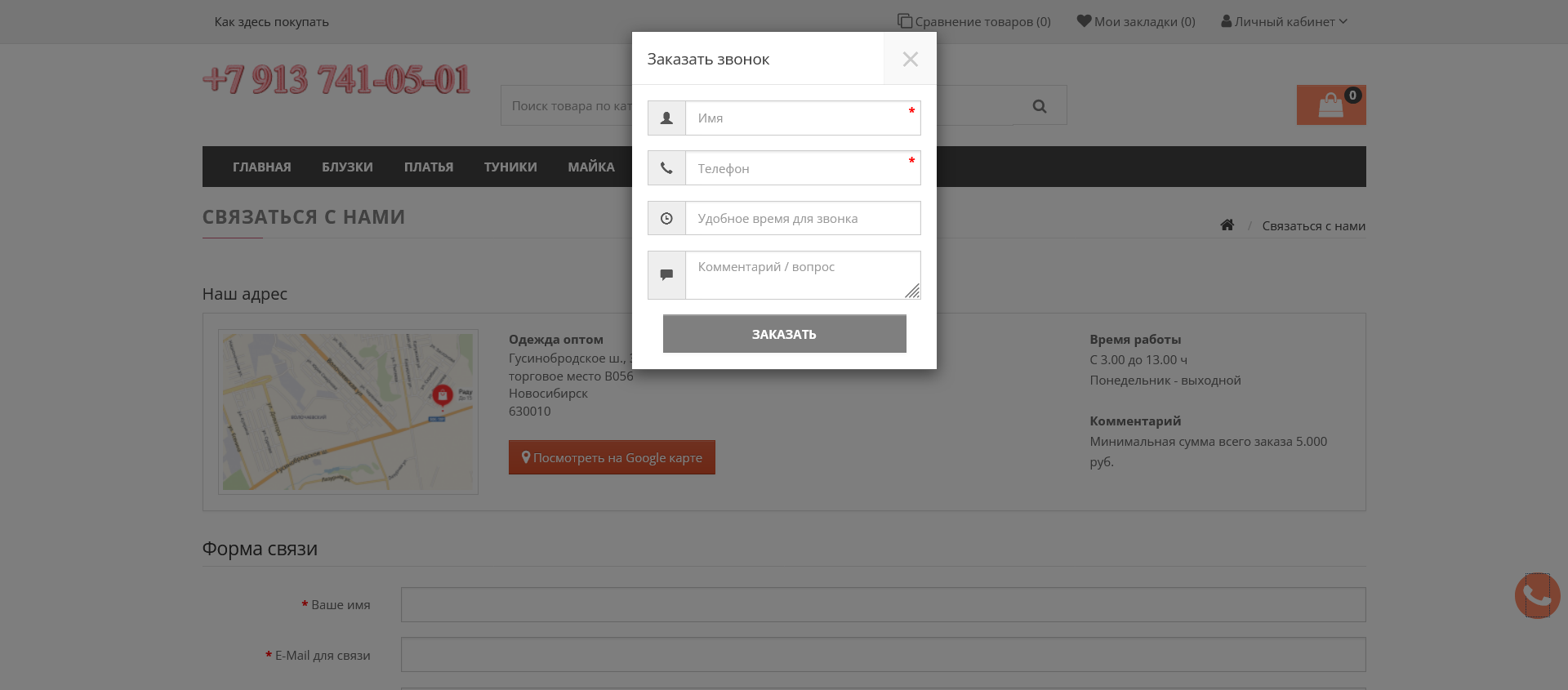Click the 'Одежда оптом' store name

click(x=556, y=340)
